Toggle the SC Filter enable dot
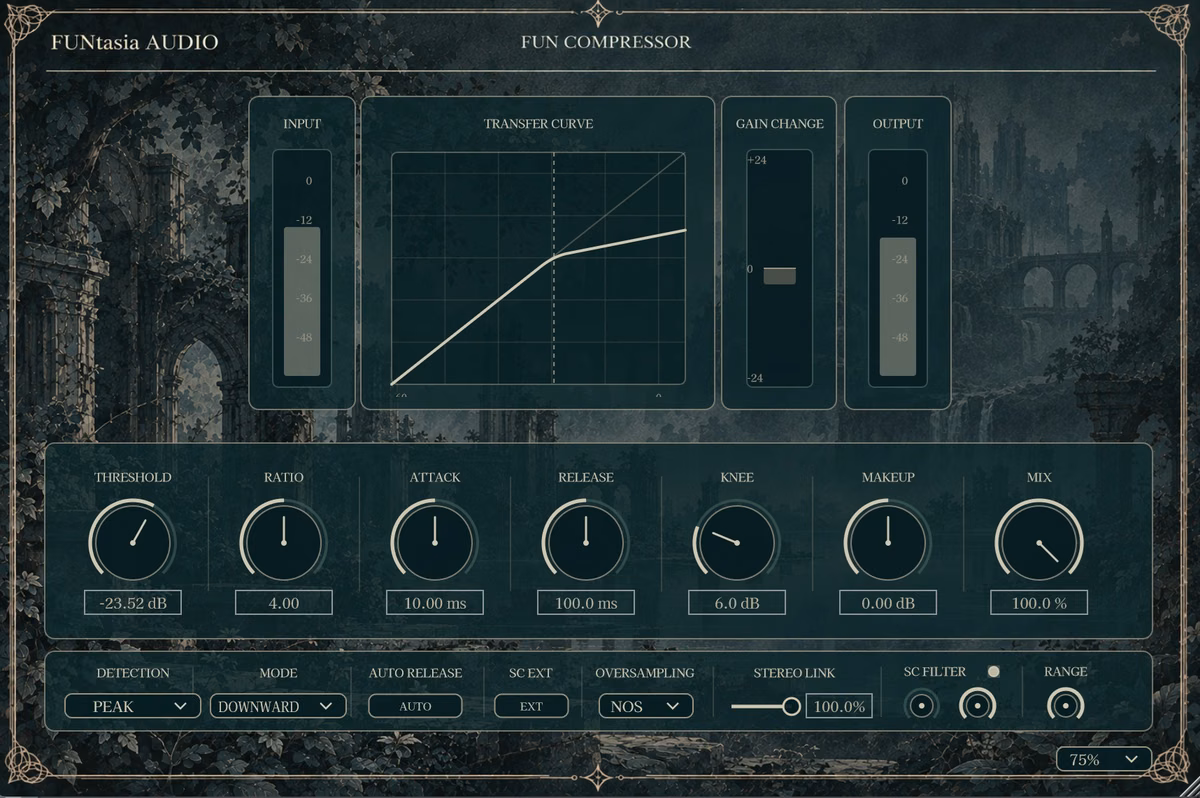Viewport: 1200px width, 798px height. [993, 671]
